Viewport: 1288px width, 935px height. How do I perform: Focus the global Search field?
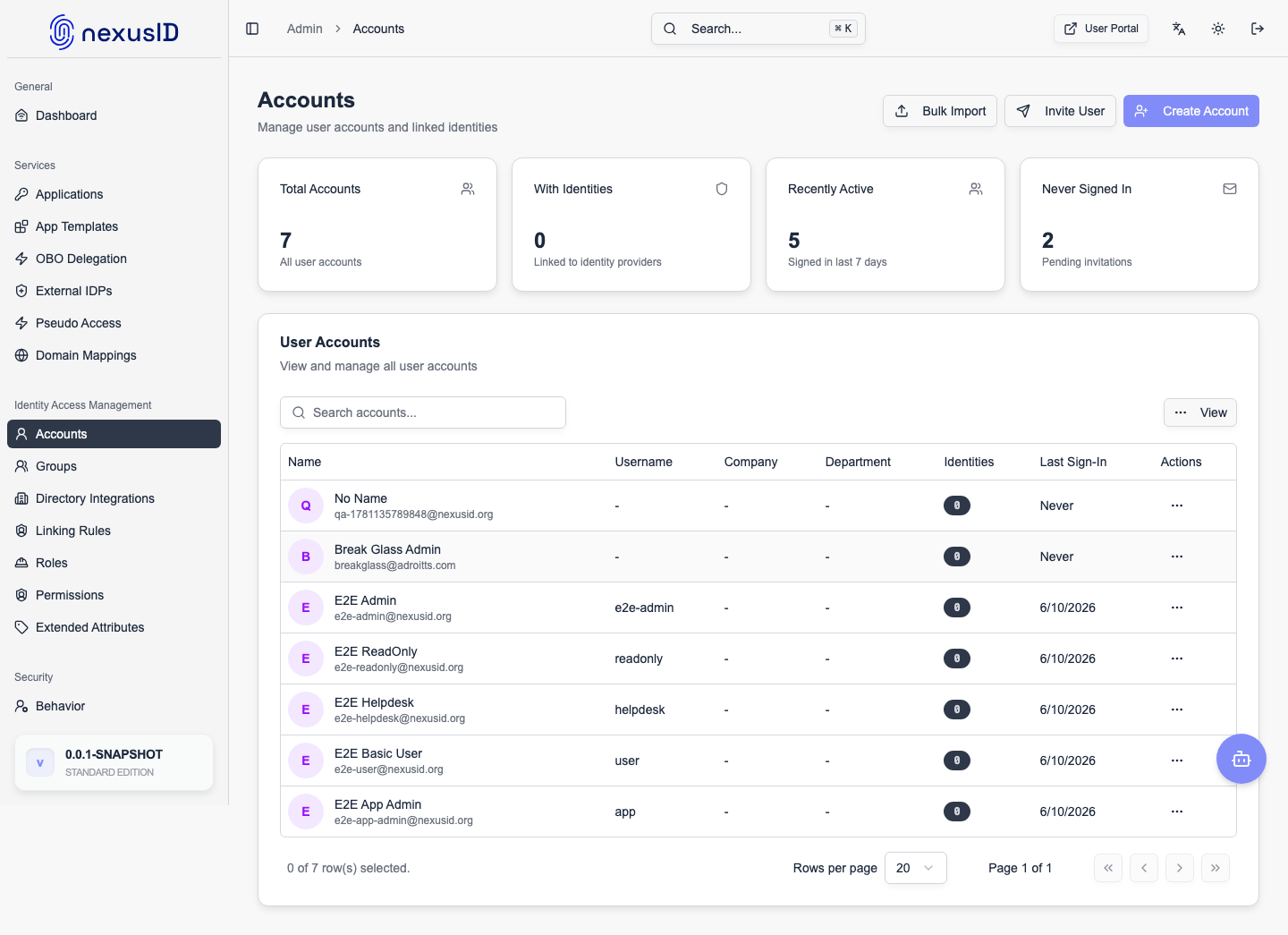click(758, 29)
